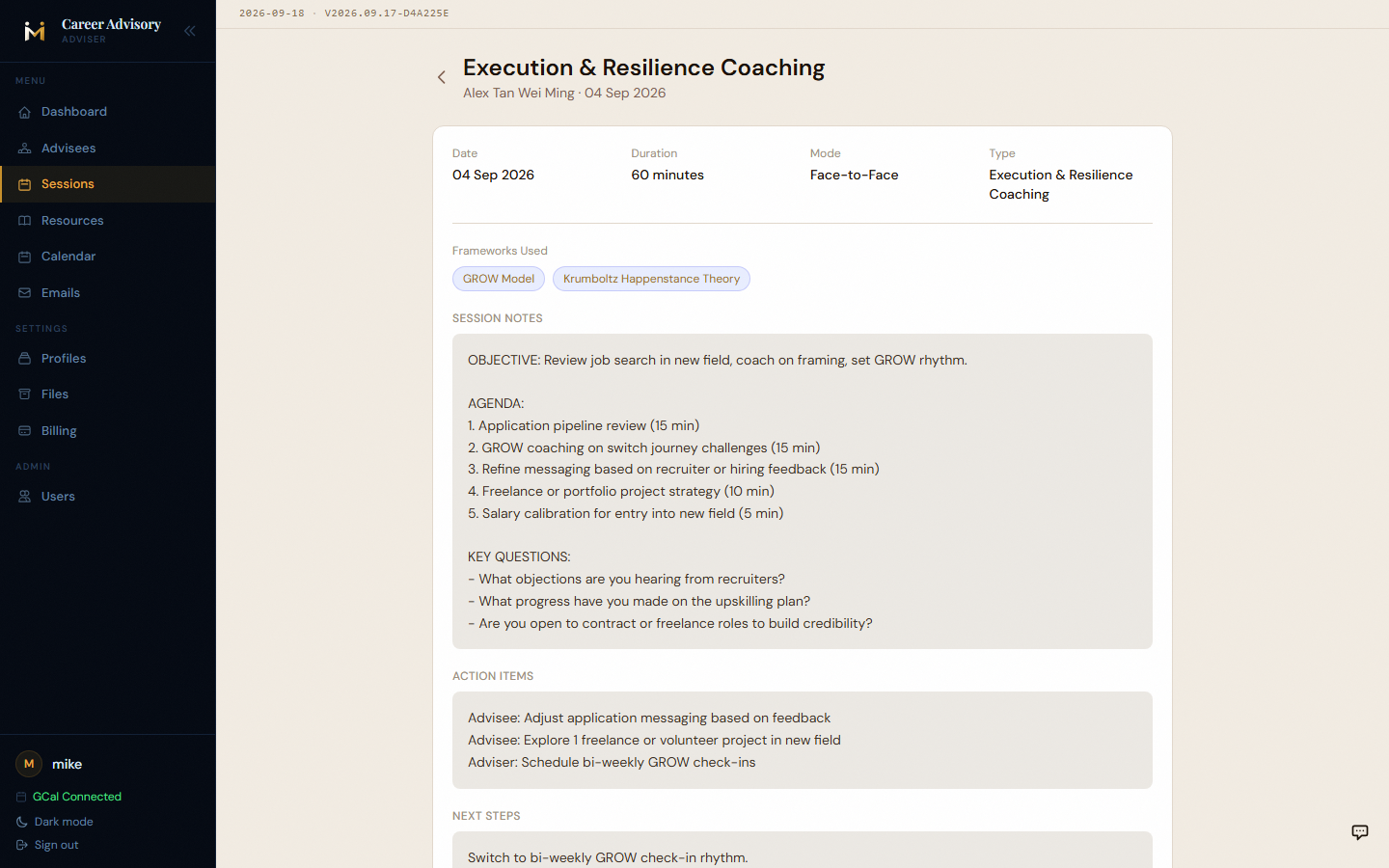Open the Resources menu item
The image size is (1389, 868).
click(108, 221)
